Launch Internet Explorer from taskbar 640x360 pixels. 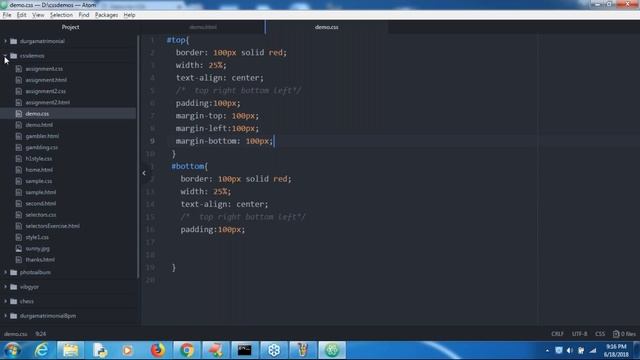41,350
